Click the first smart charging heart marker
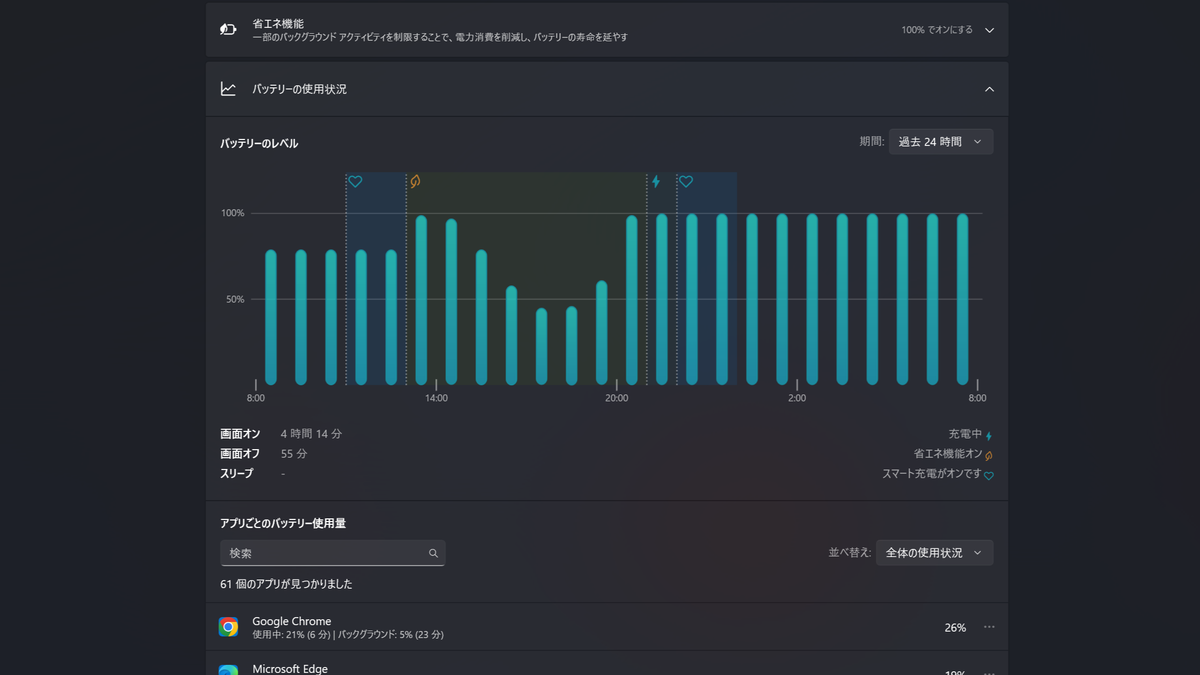 pyautogui.click(x=355, y=182)
